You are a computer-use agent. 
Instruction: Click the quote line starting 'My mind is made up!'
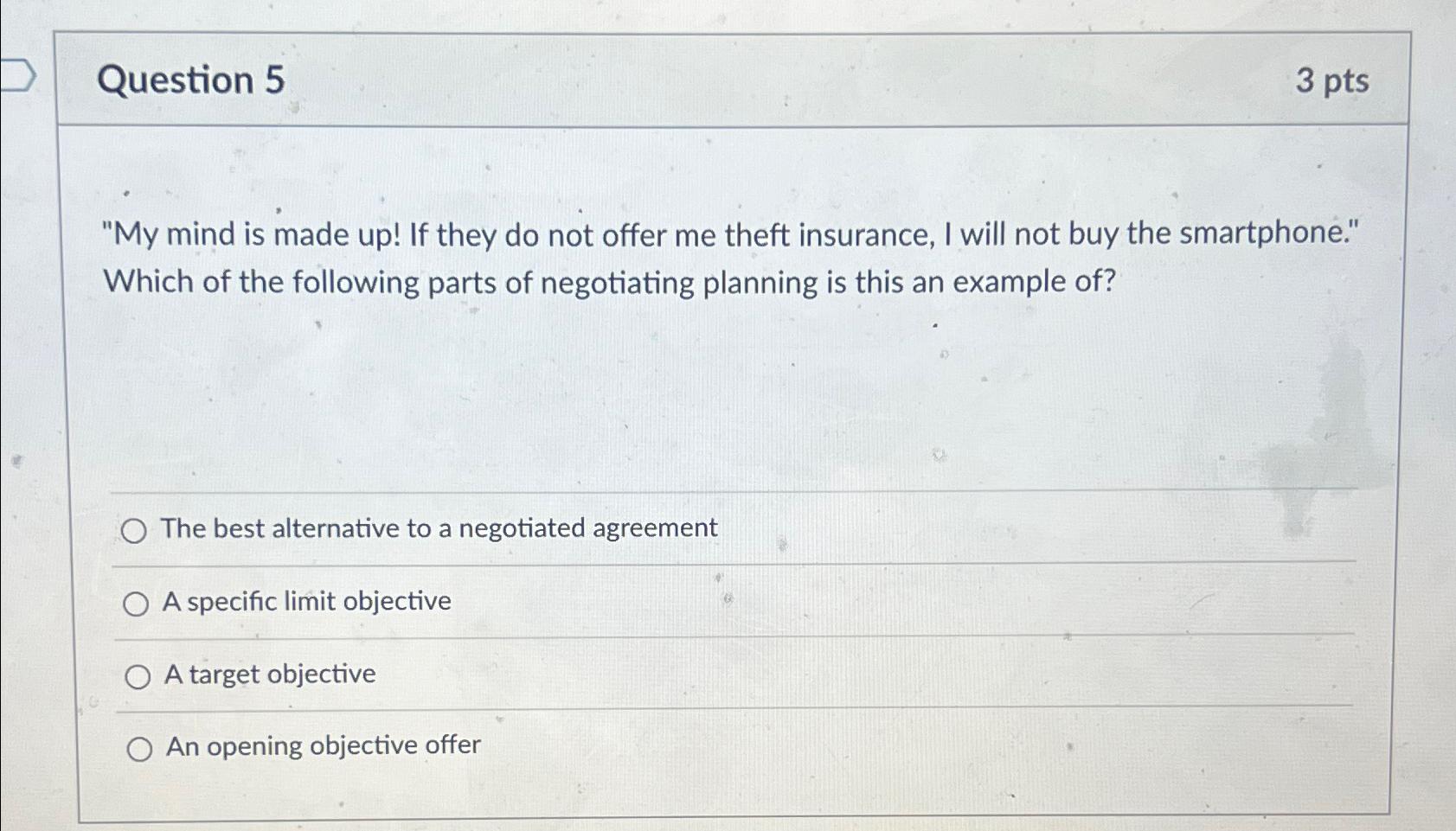coord(731,233)
